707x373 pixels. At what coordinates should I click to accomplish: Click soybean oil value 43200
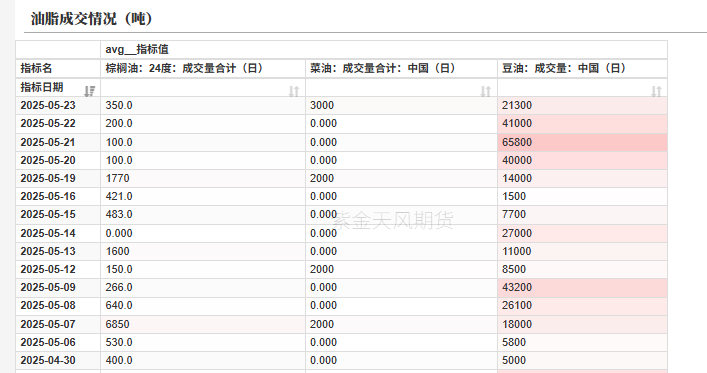point(517,288)
